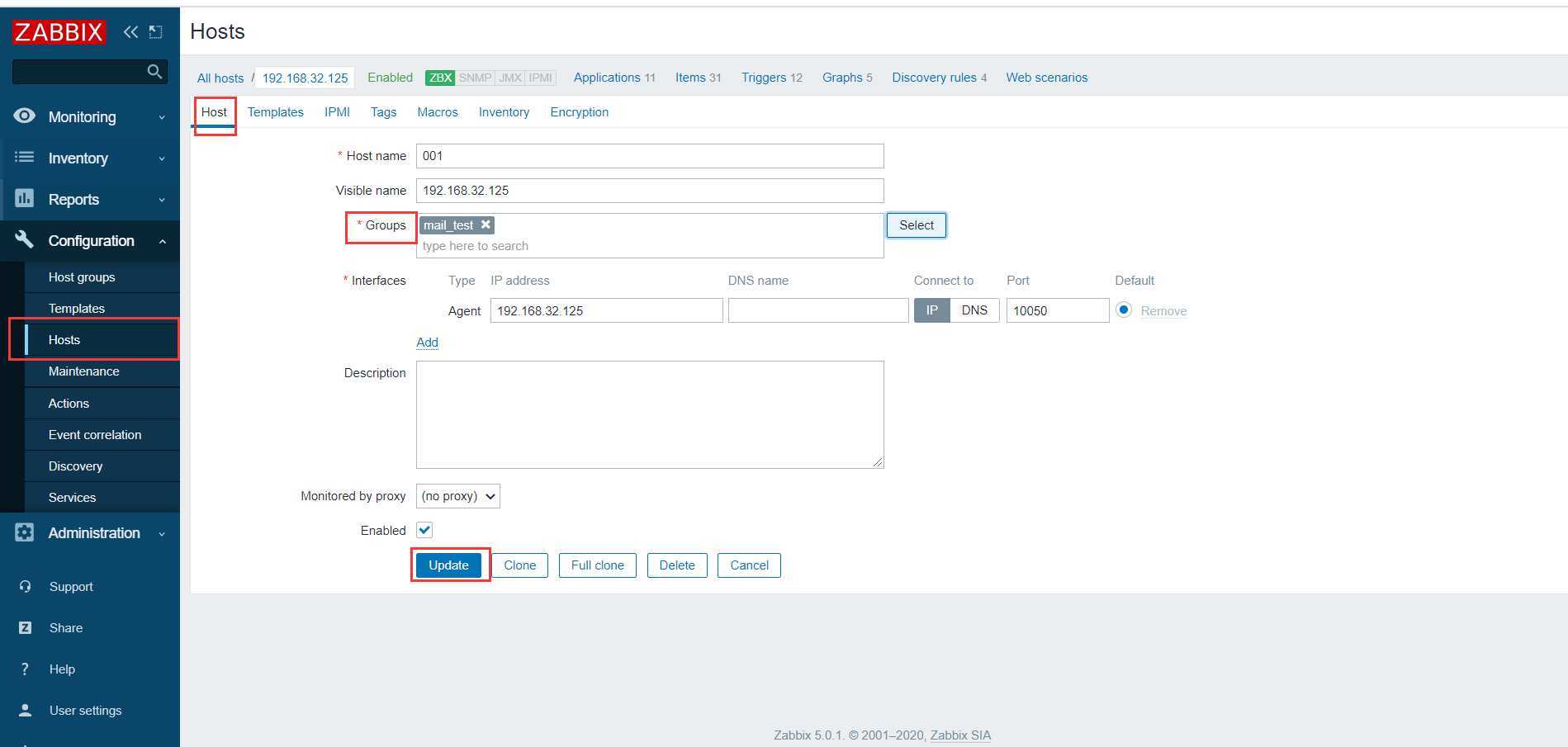Click the search magnifier icon

pos(154,72)
